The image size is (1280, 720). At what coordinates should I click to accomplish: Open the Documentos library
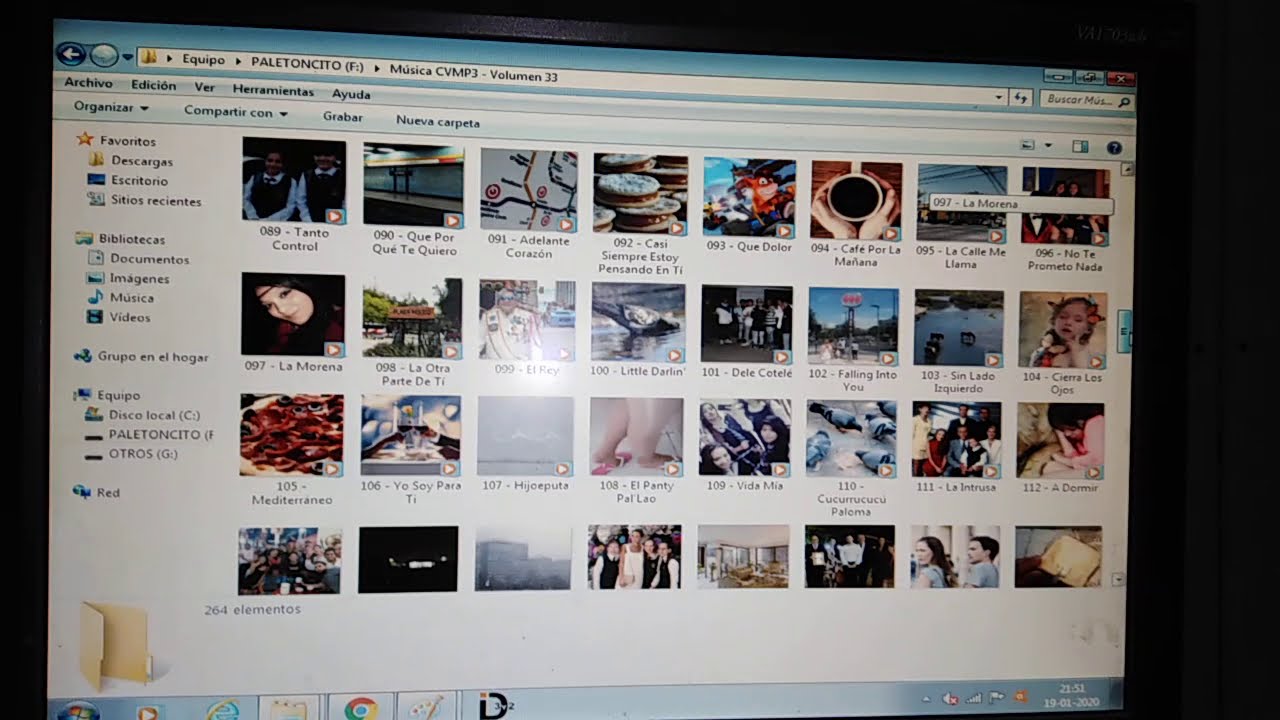[x=150, y=260]
